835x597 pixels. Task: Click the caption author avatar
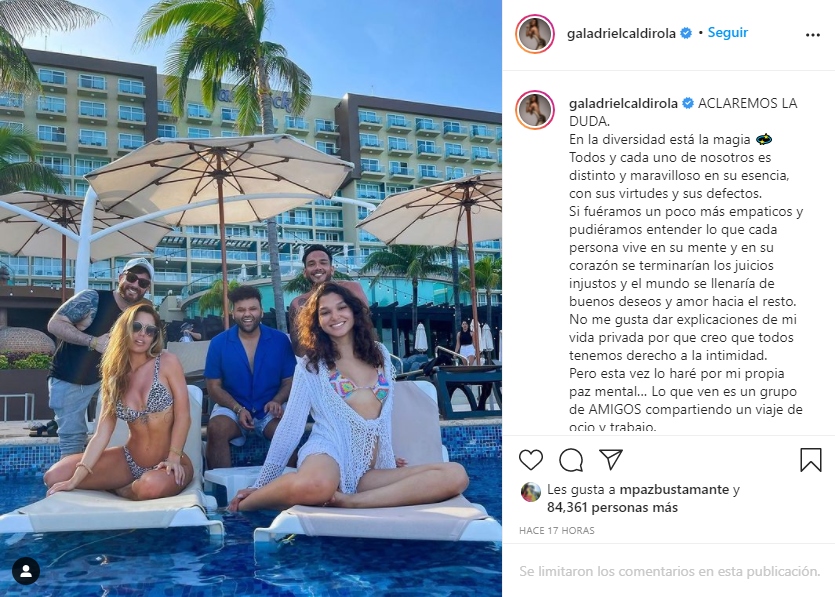coord(535,110)
